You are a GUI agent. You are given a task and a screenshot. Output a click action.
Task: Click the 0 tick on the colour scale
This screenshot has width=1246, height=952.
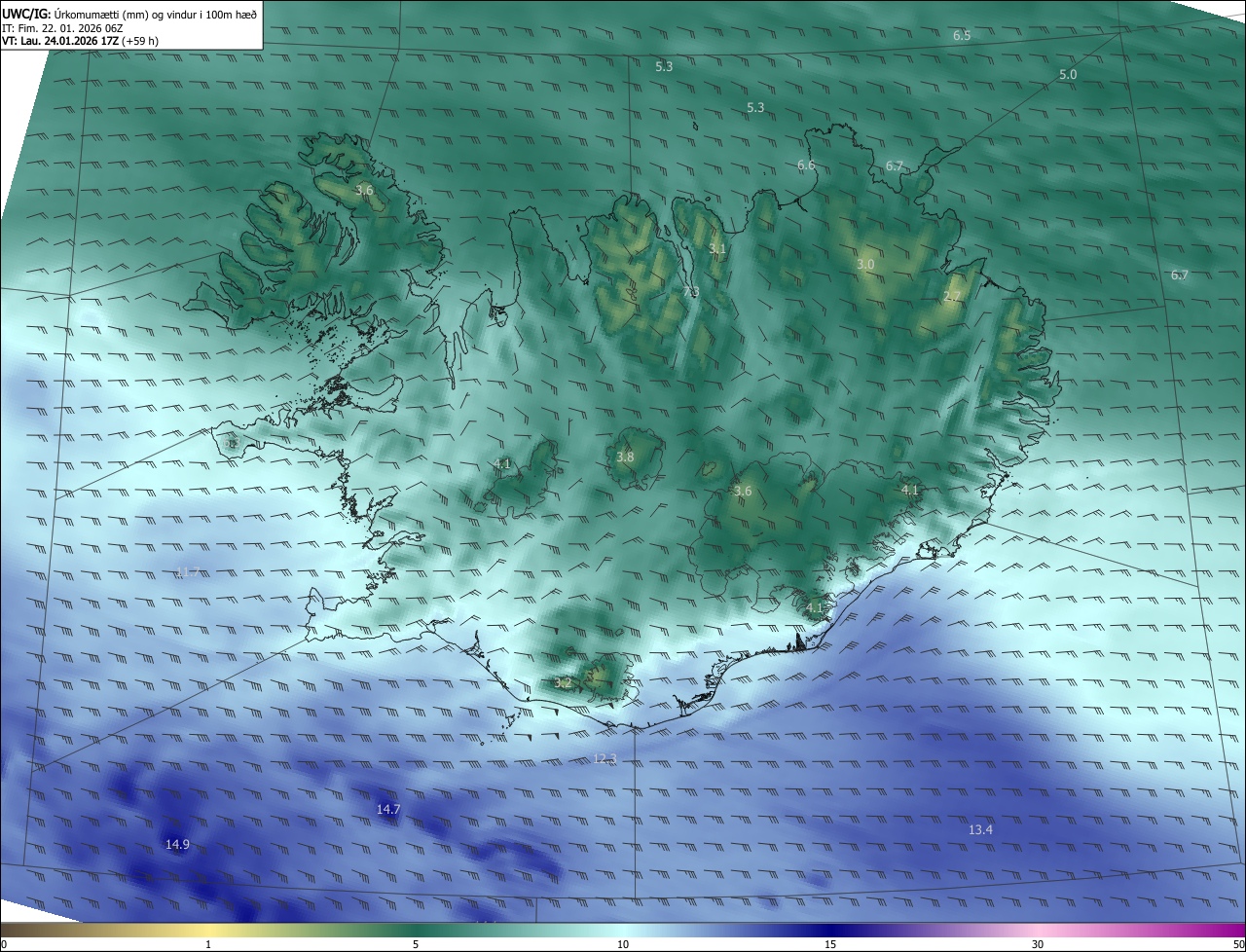(x=4, y=944)
